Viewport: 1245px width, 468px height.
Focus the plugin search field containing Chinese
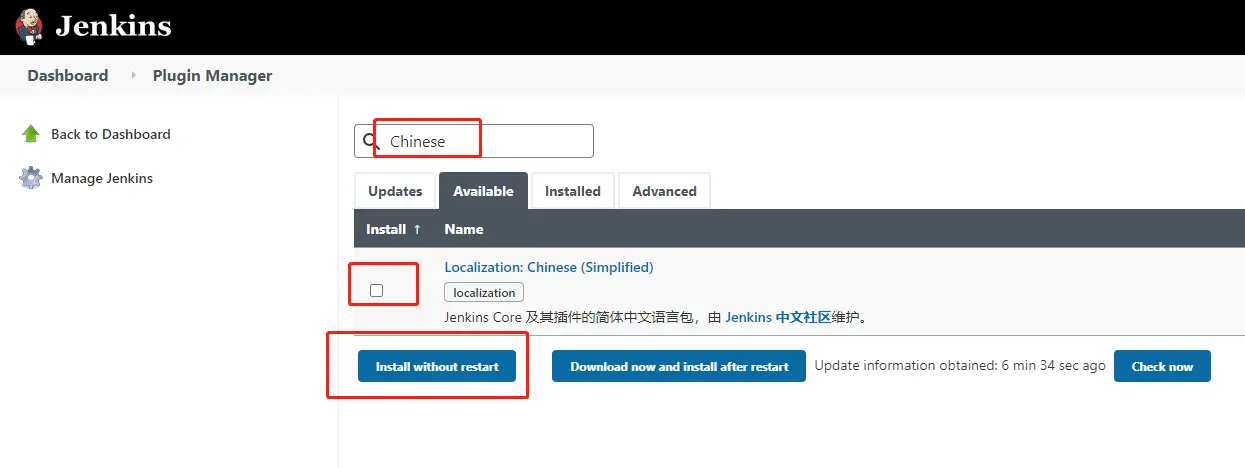[474, 141]
